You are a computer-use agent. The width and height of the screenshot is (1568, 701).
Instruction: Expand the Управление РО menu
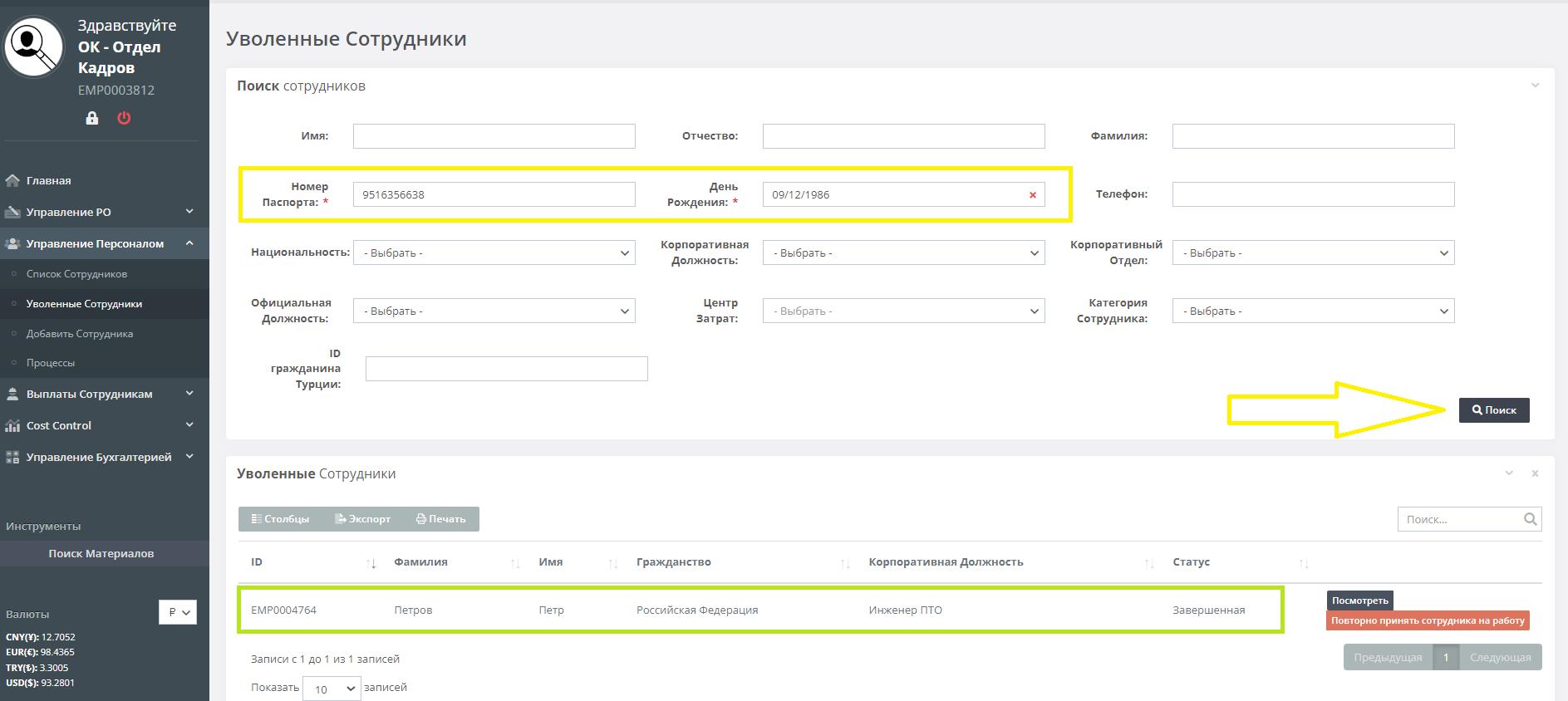(x=189, y=212)
